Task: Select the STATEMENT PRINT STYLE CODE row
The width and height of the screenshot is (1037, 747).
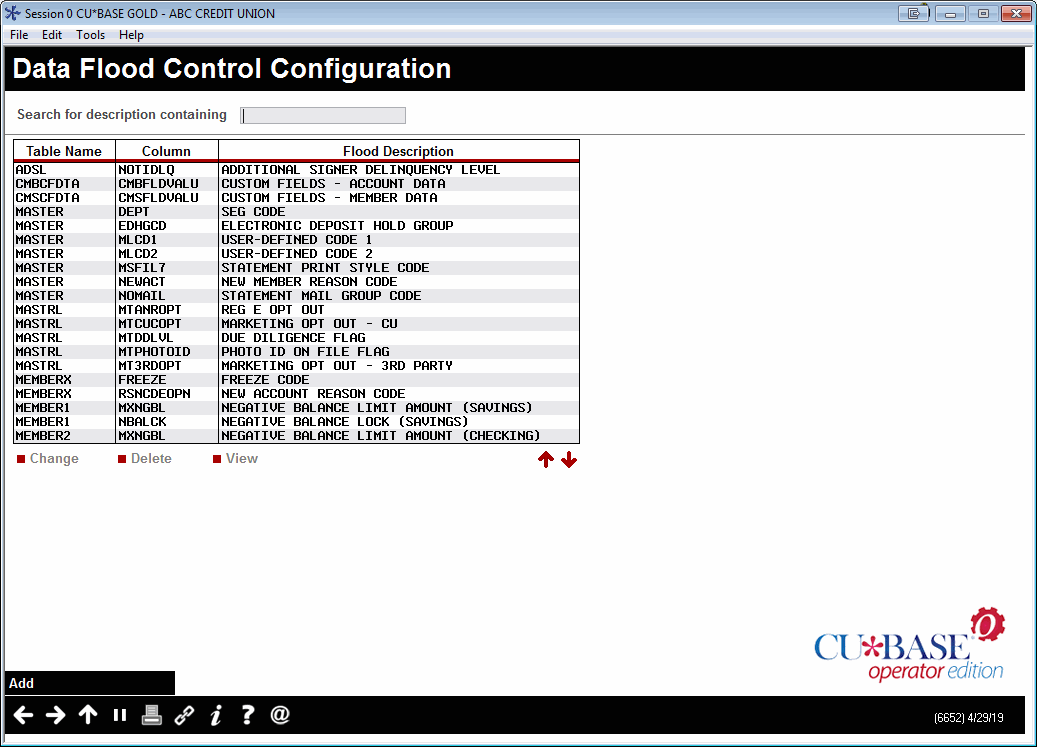Action: coord(296,268)
